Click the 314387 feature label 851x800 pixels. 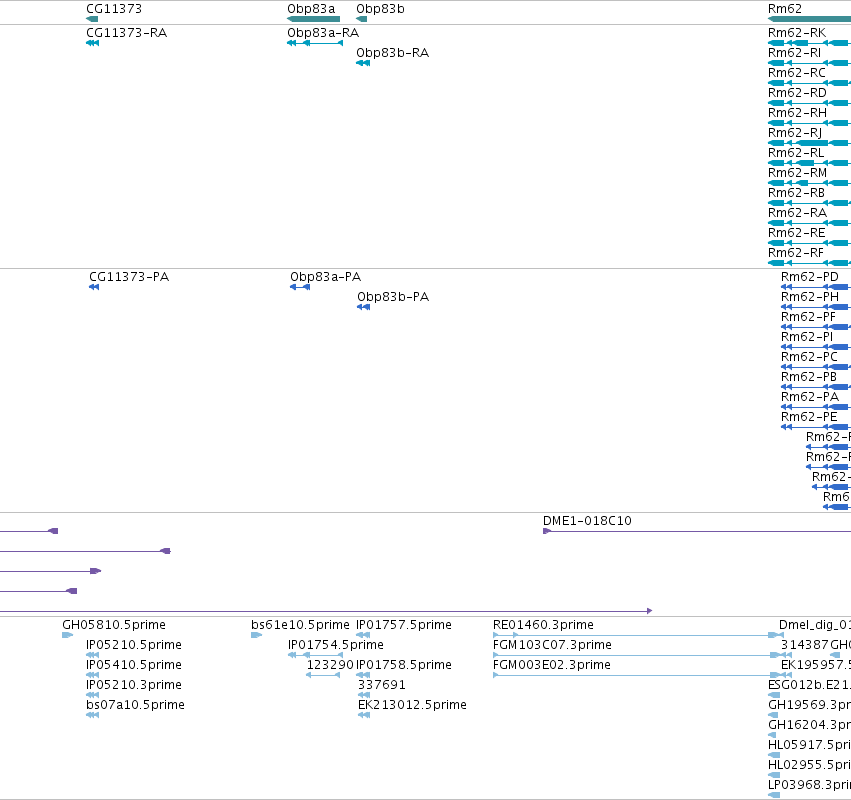click(x=805, y=645)
